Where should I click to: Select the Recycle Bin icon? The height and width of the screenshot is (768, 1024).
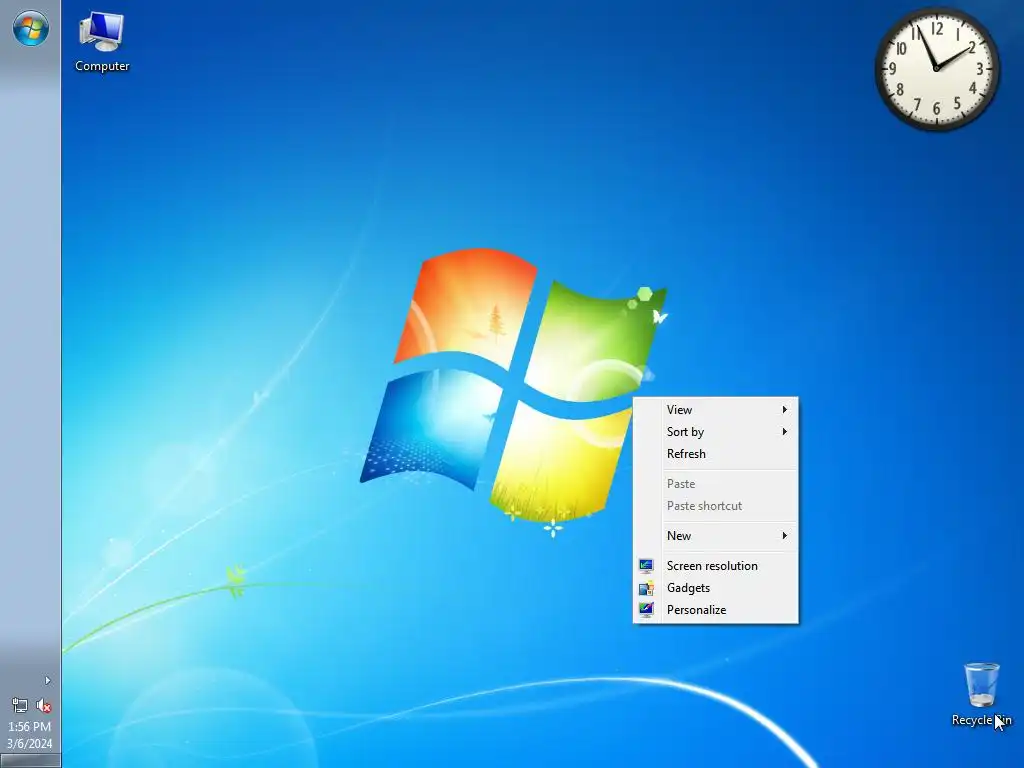pos(981,695)
